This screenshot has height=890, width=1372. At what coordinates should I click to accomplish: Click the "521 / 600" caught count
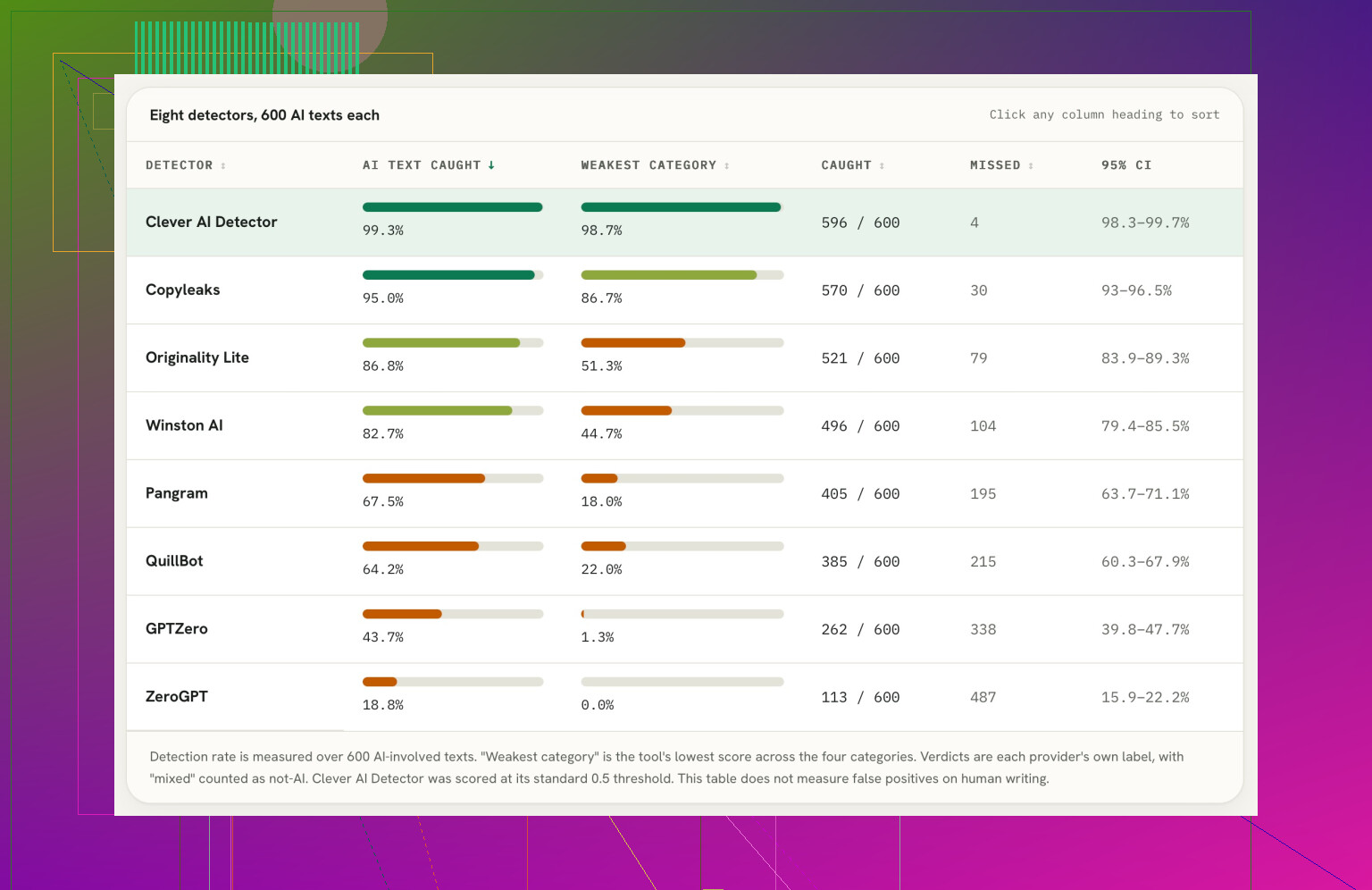coord(860,359)
